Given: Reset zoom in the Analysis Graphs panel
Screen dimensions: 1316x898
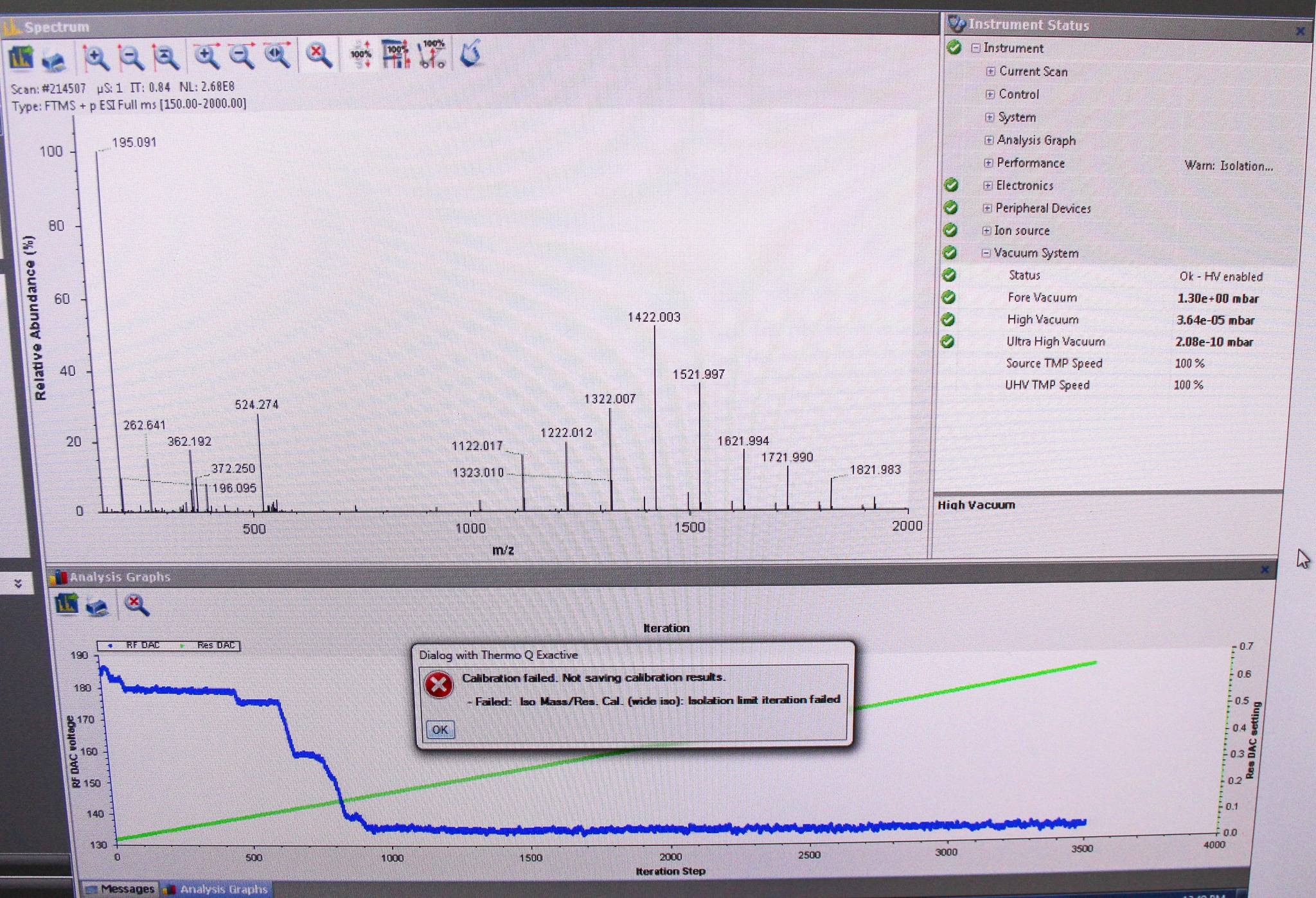Looking at the screenshot, I should coord(136,605).
